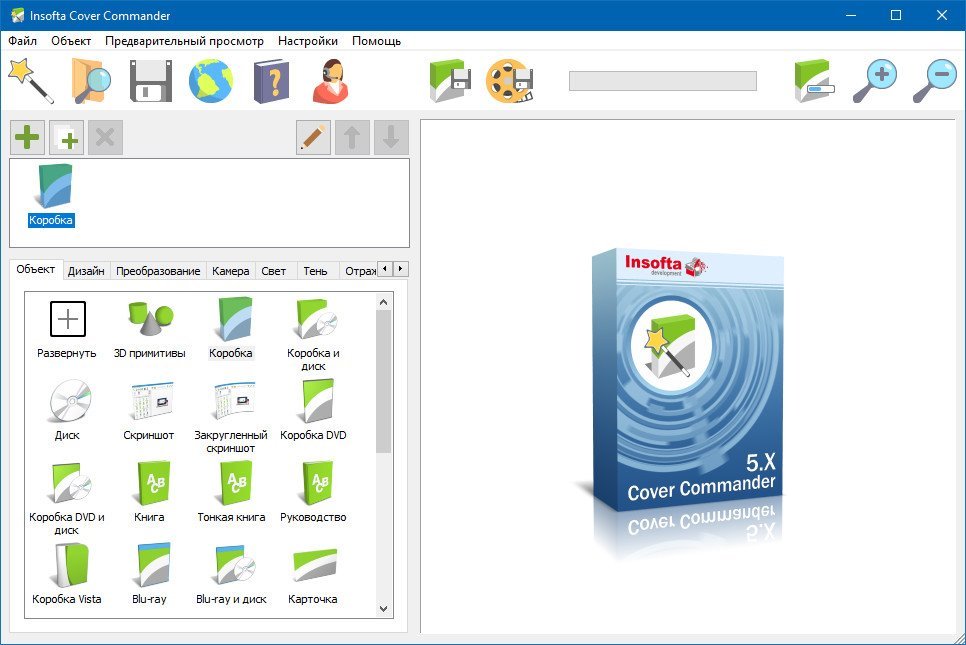Save image with box and floppy icon
Viewport: 966px width, 645px height.
coord(450,81)
